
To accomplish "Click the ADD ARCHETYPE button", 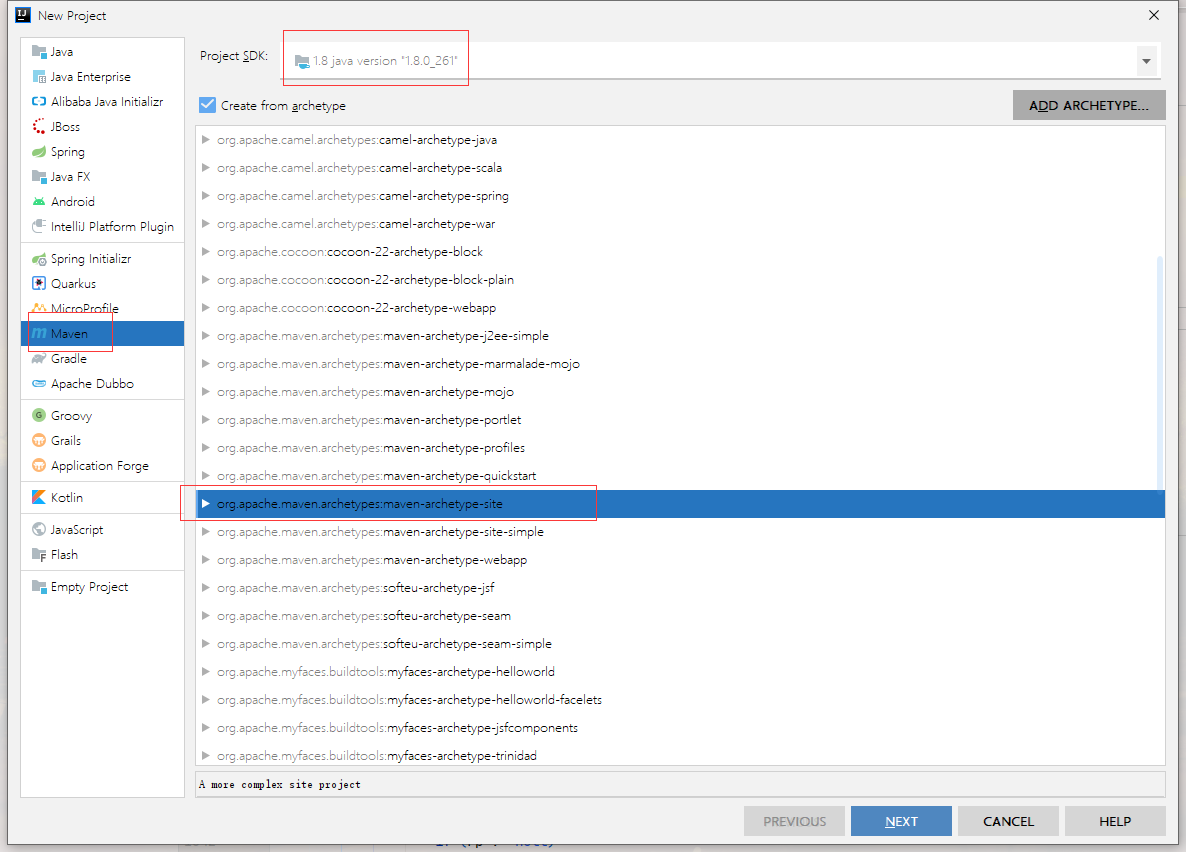I will 1088,105.
